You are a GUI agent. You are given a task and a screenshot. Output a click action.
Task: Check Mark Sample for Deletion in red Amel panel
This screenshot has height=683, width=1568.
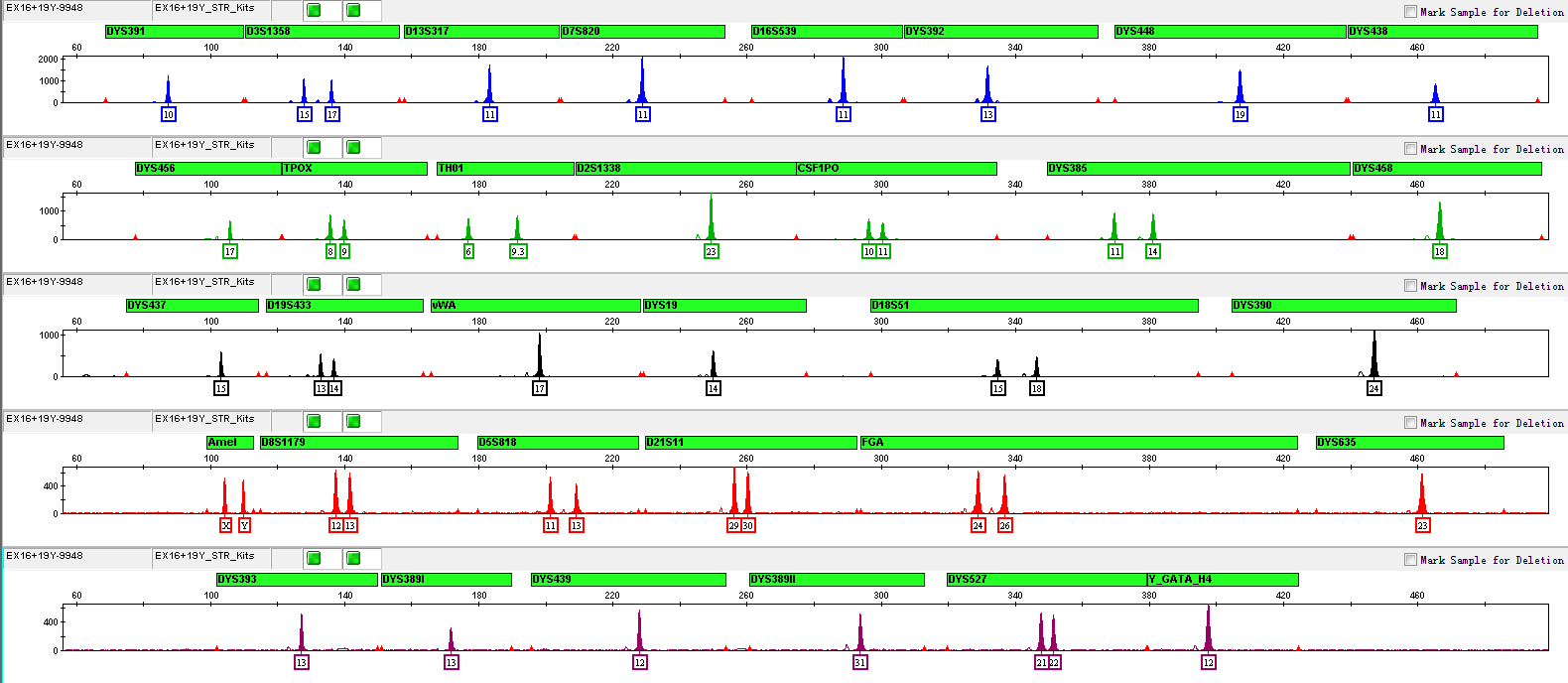(x=1410, y=423)
